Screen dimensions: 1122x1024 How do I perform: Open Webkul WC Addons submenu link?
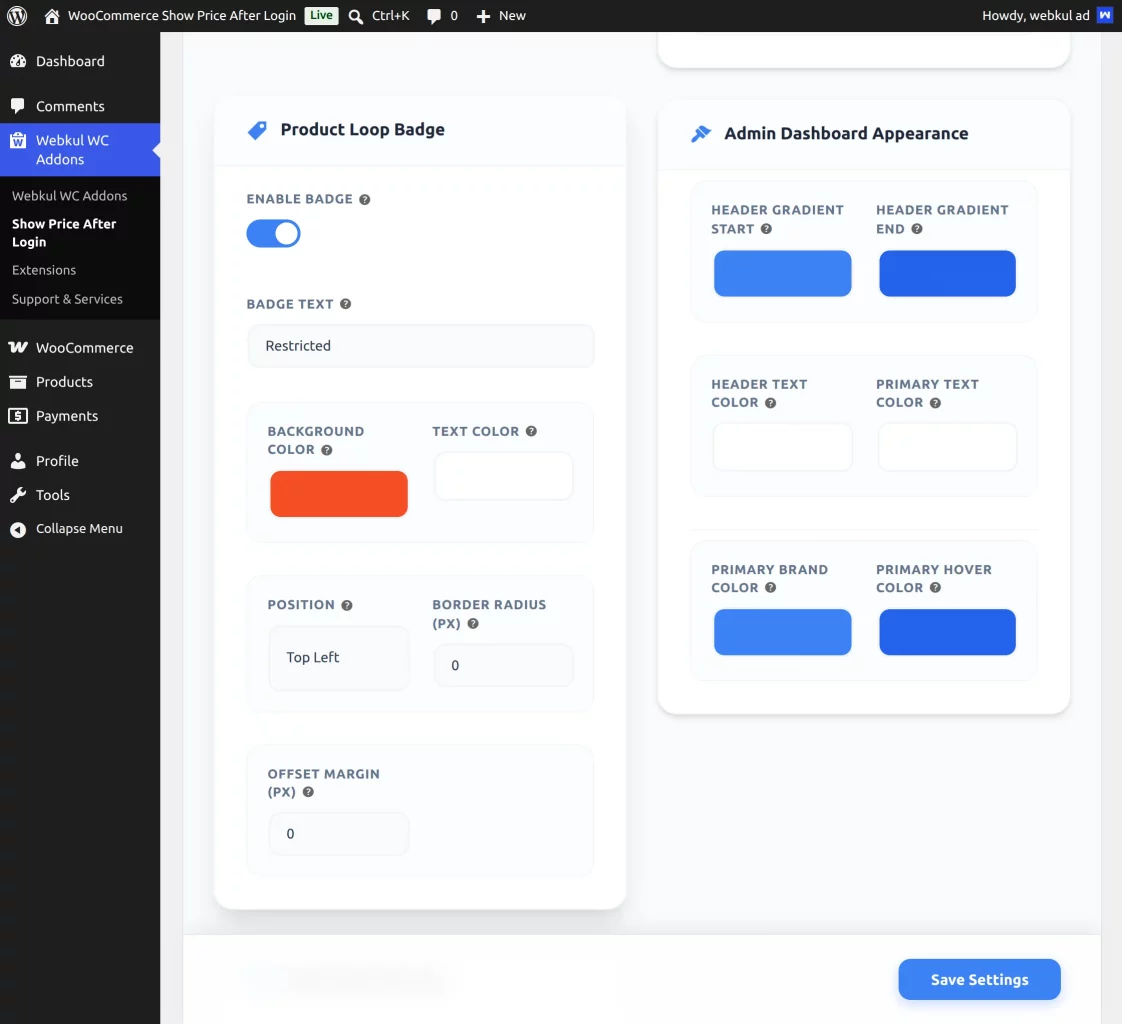pos(69,196)
